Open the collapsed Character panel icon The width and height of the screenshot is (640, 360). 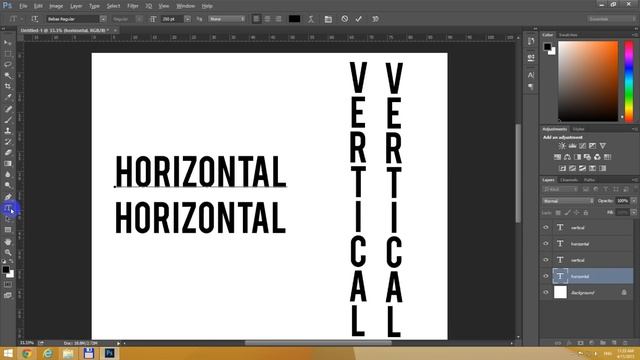[531, 75]
